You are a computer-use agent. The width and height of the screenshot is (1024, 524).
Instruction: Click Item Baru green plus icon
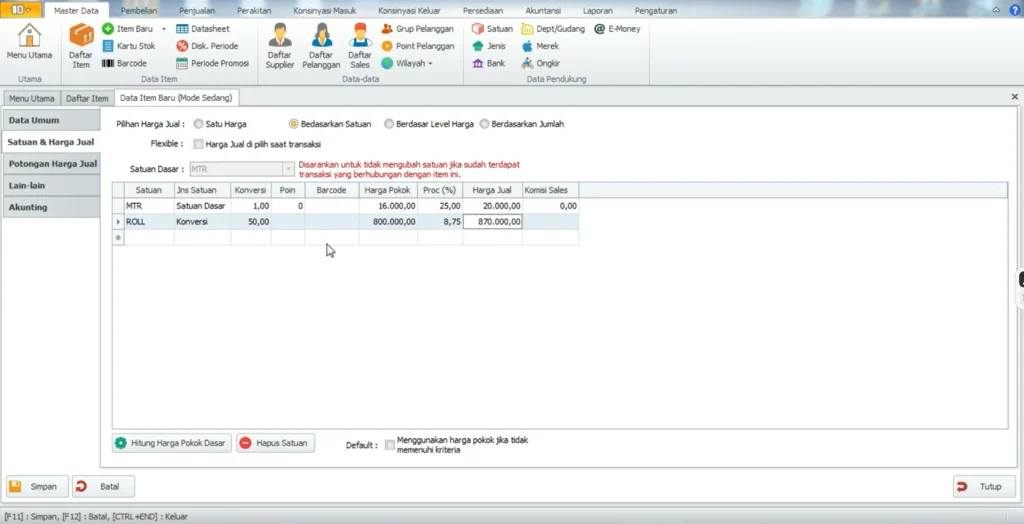(108, 29)
